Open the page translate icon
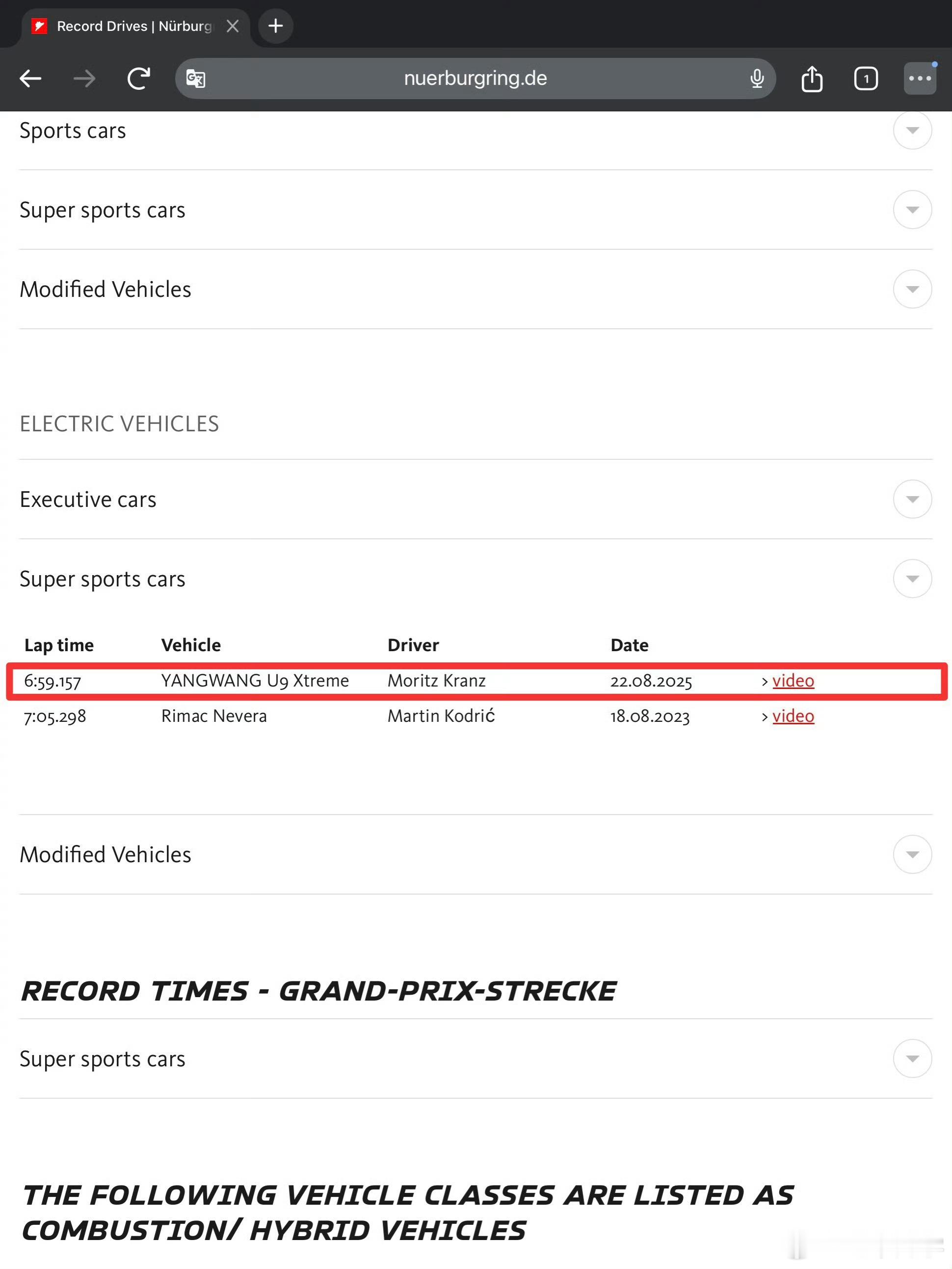 196,78
